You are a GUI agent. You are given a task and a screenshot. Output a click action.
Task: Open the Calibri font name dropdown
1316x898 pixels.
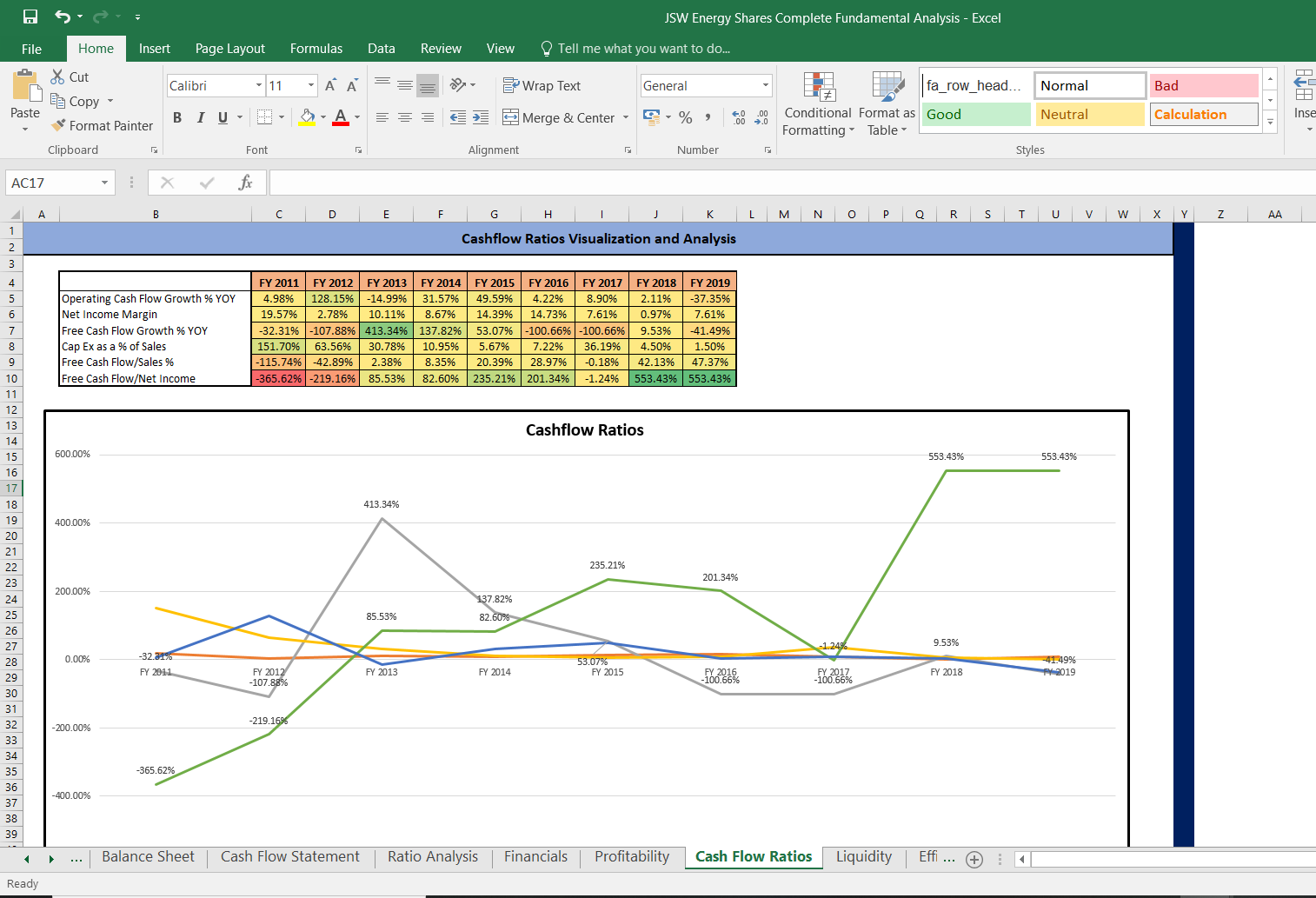(x=259, y=85)
